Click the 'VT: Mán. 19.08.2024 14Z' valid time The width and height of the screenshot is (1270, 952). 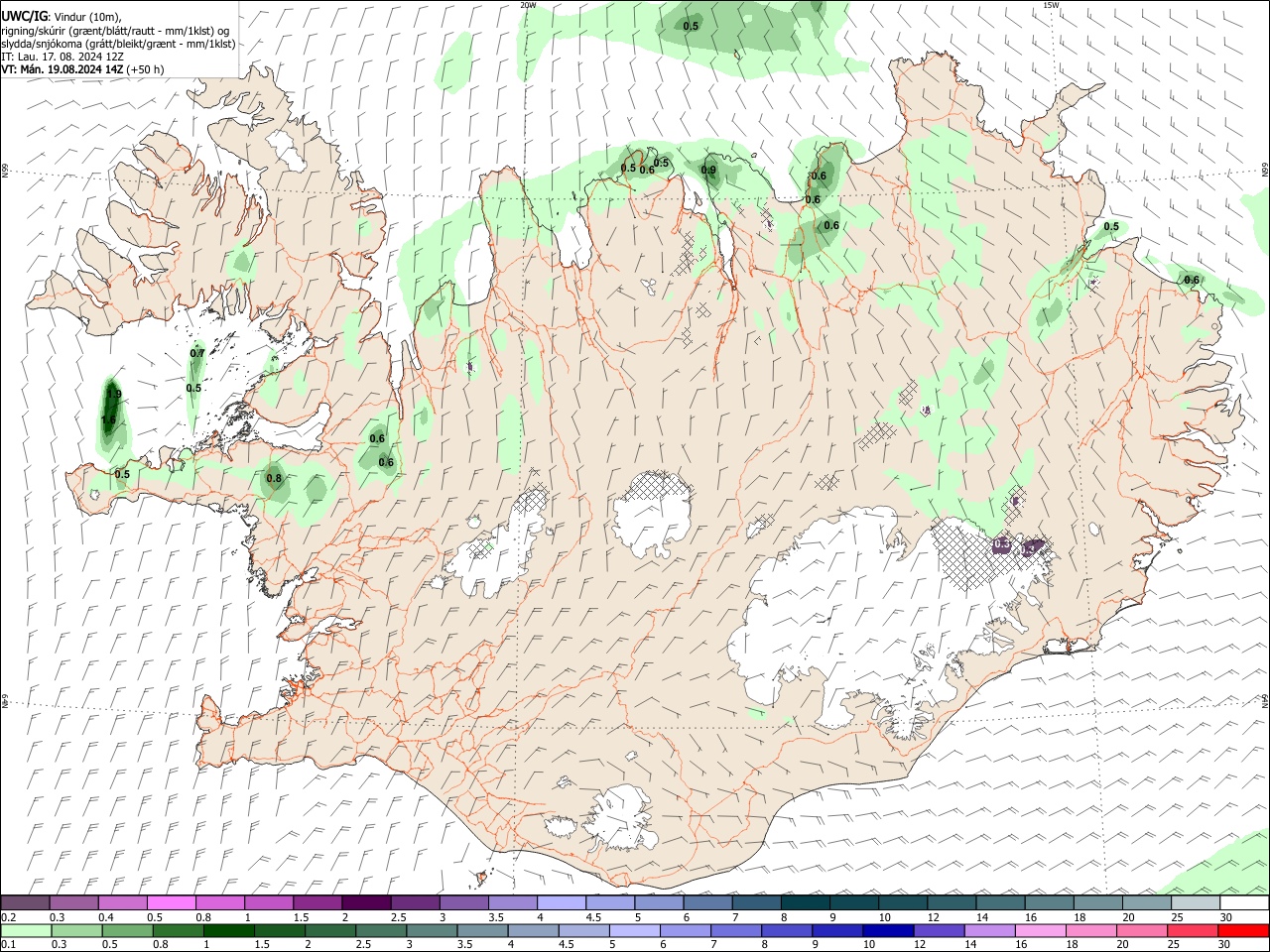tap(63, 69)
